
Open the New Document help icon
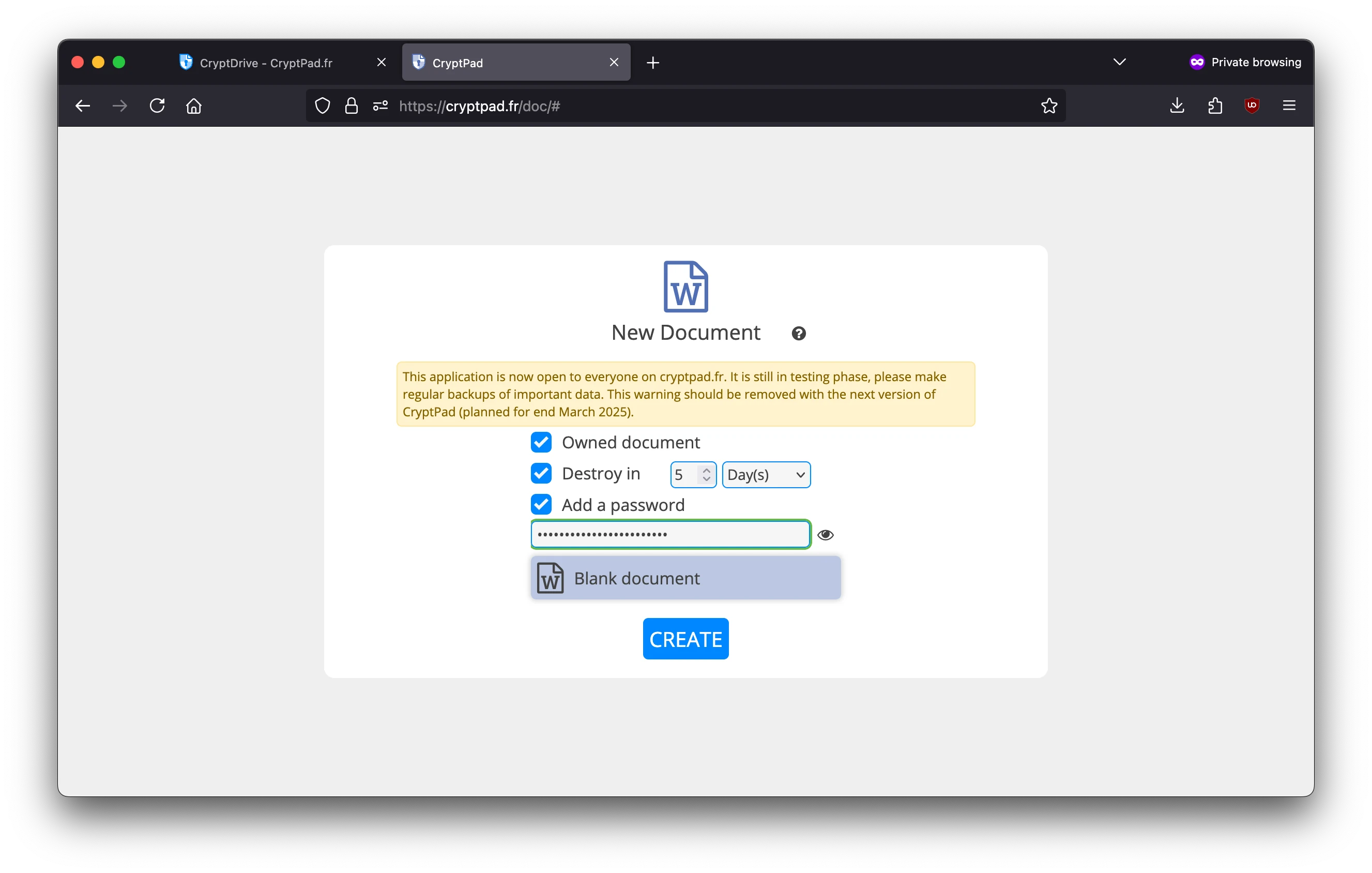798,334
